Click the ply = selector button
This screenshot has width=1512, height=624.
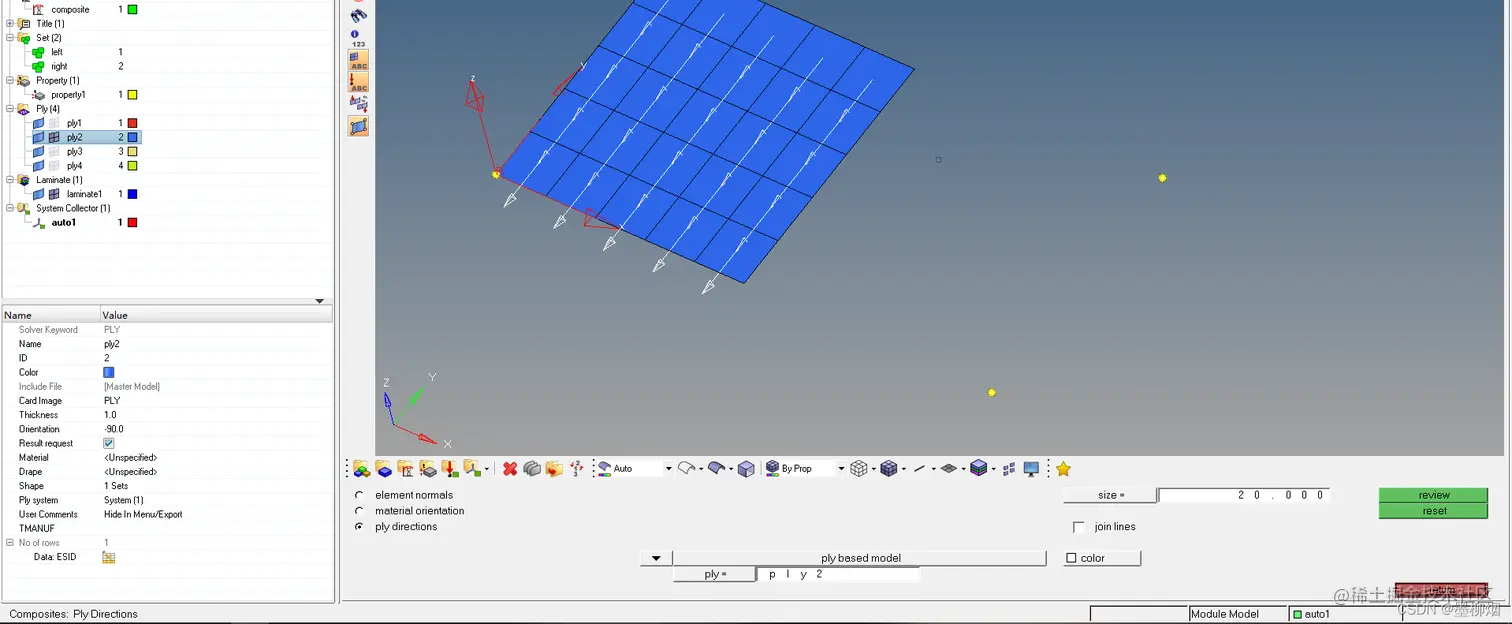714,574
